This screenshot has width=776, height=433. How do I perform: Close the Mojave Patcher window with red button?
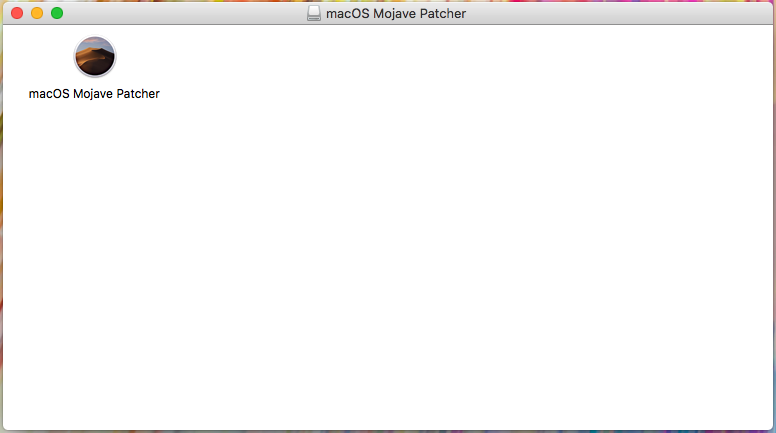[x=17, y=13]
